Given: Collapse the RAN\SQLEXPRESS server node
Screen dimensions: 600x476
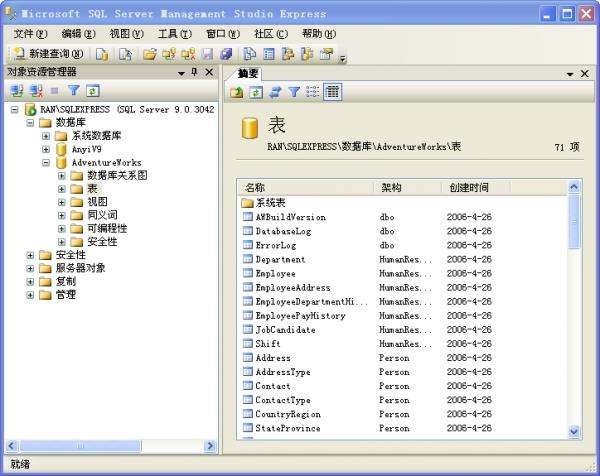Looking at the screenshot, I should (15, 110).
